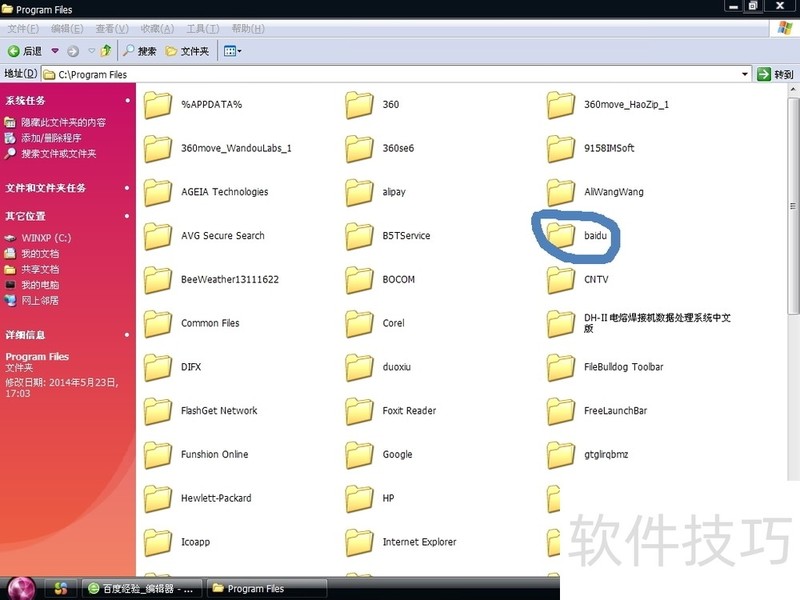This screenshot has width=800, height=600.
Task: Click the scrollbar up arrow
Action: click(793, 90)
